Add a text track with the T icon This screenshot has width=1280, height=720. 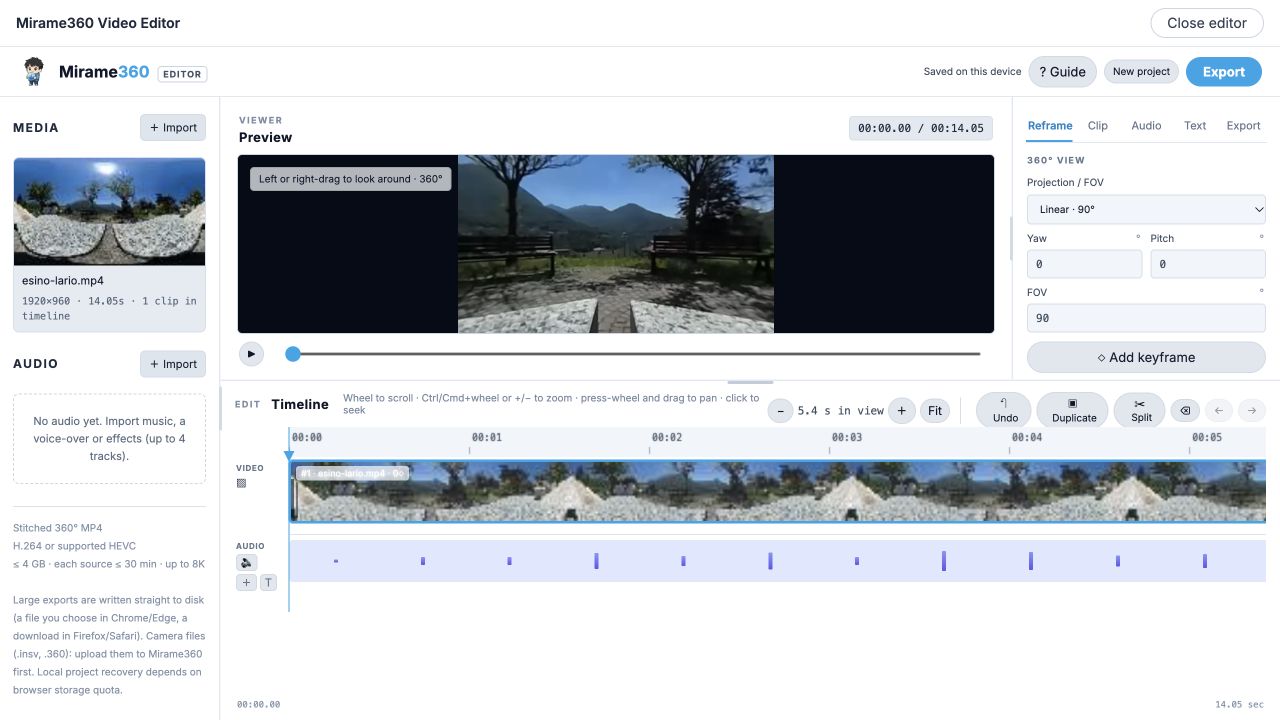coord(268,582)
